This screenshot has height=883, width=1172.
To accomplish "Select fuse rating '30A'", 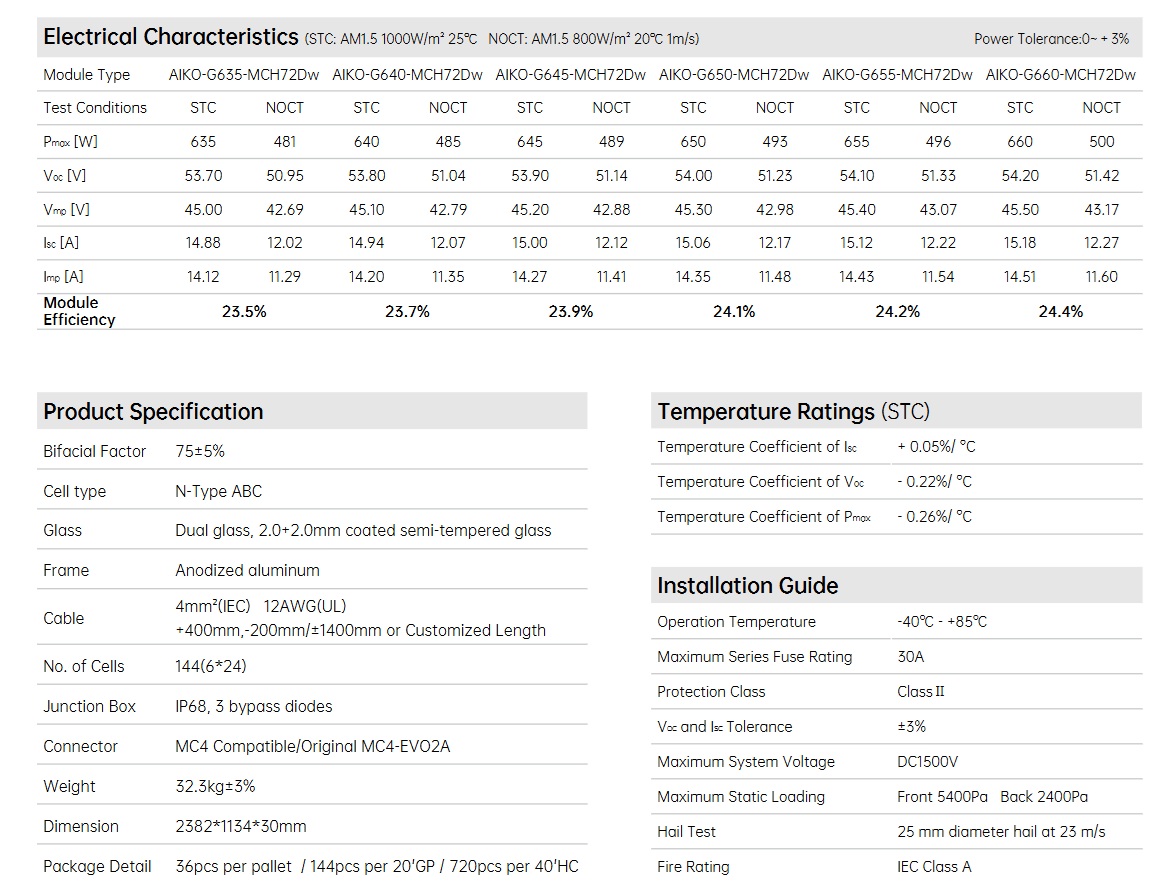I will pyautogui.click(x=910, y=656).
